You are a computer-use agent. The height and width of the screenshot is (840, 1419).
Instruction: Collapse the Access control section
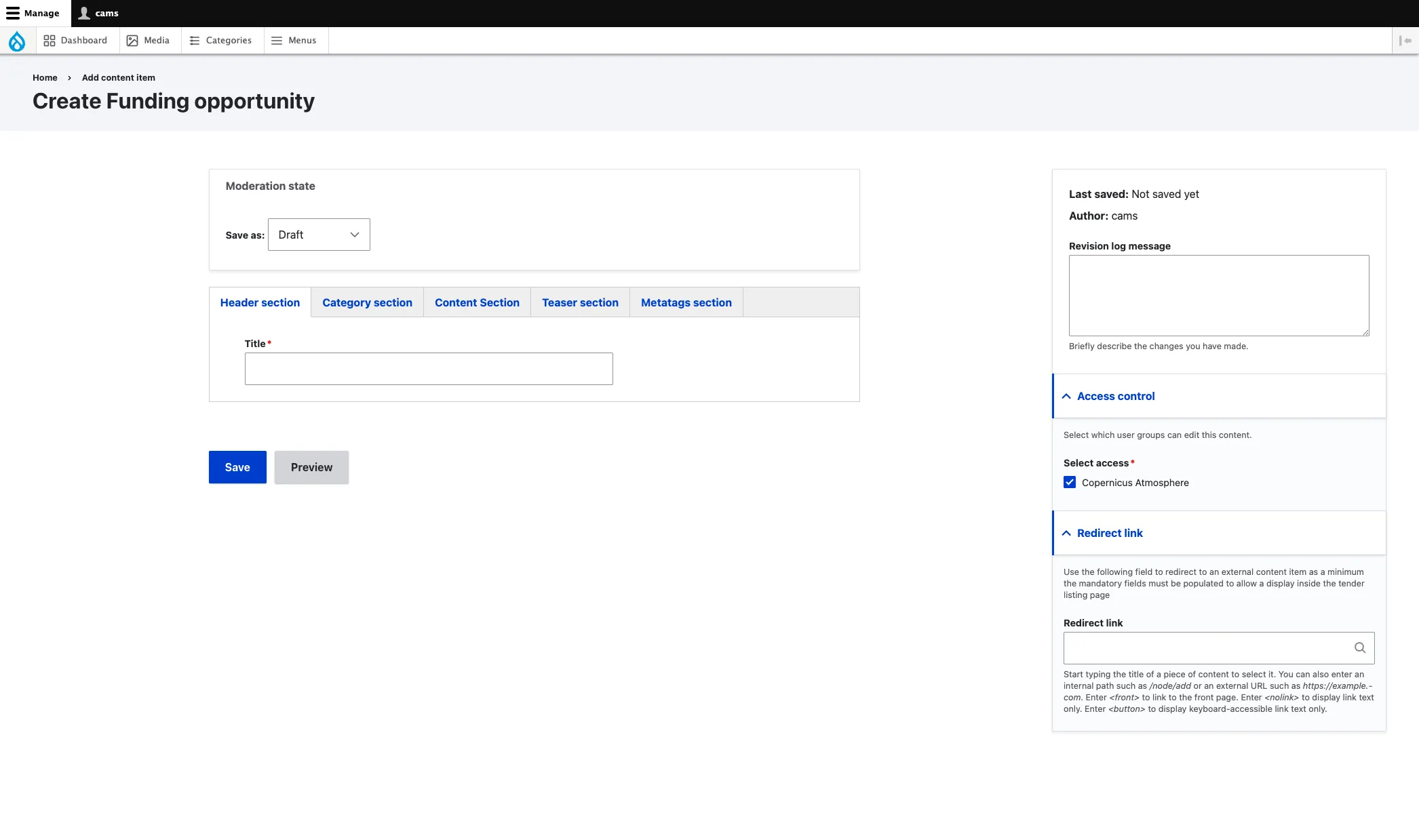point(1219,396)
